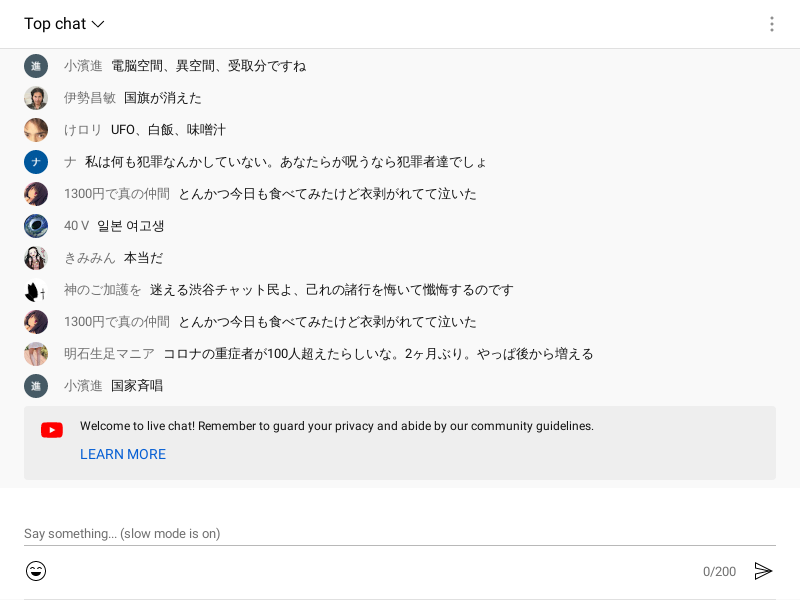Click the message starting コロナの重症者が100人
800x600 pixels.
click(378, 354)
